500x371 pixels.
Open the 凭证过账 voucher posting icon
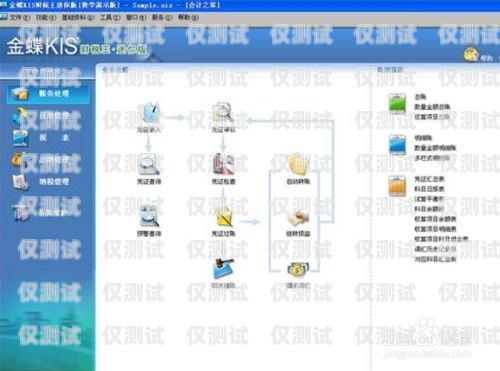point(224,217)
